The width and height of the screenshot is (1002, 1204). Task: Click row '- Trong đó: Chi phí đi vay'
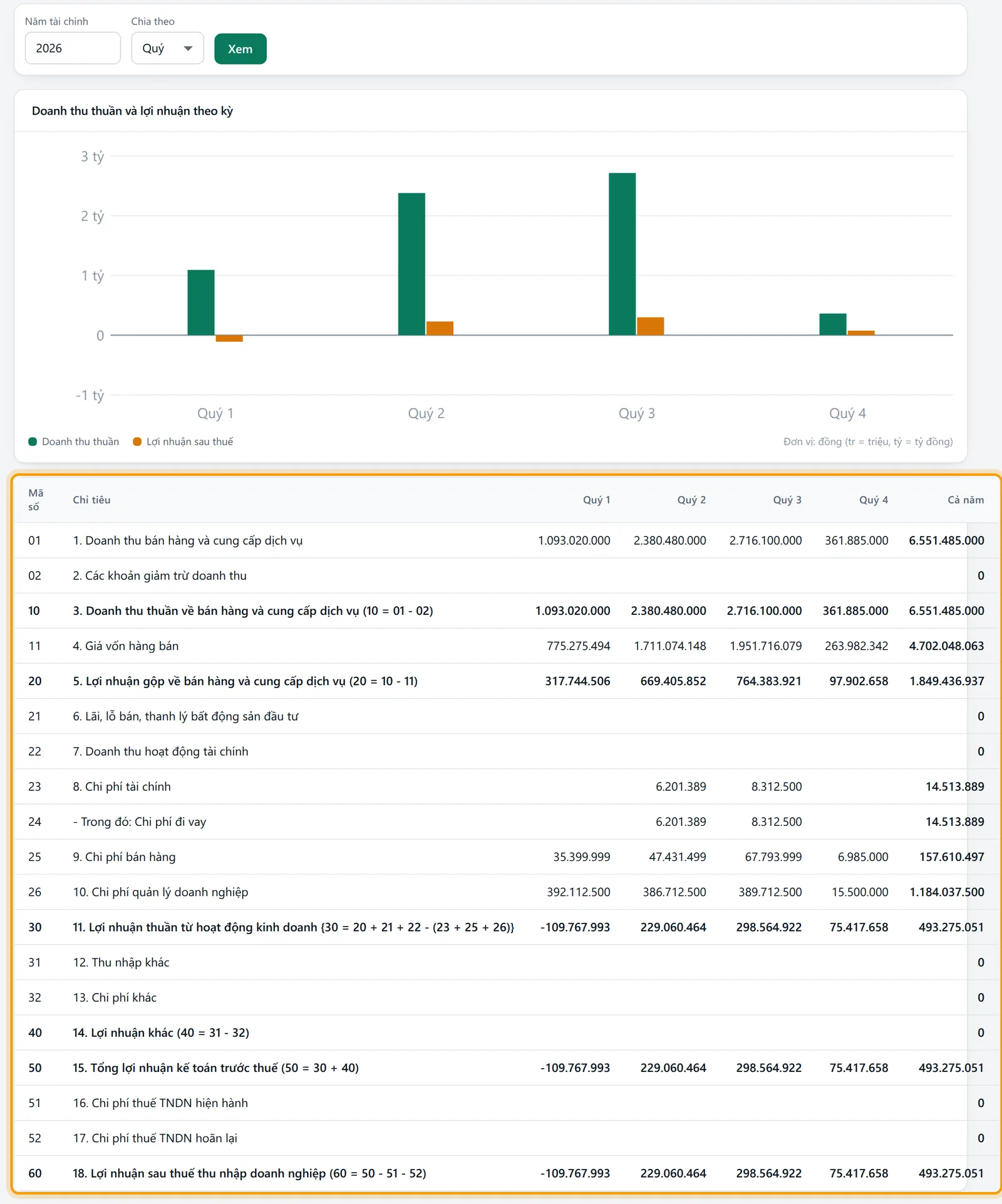(x=507, y=821)
